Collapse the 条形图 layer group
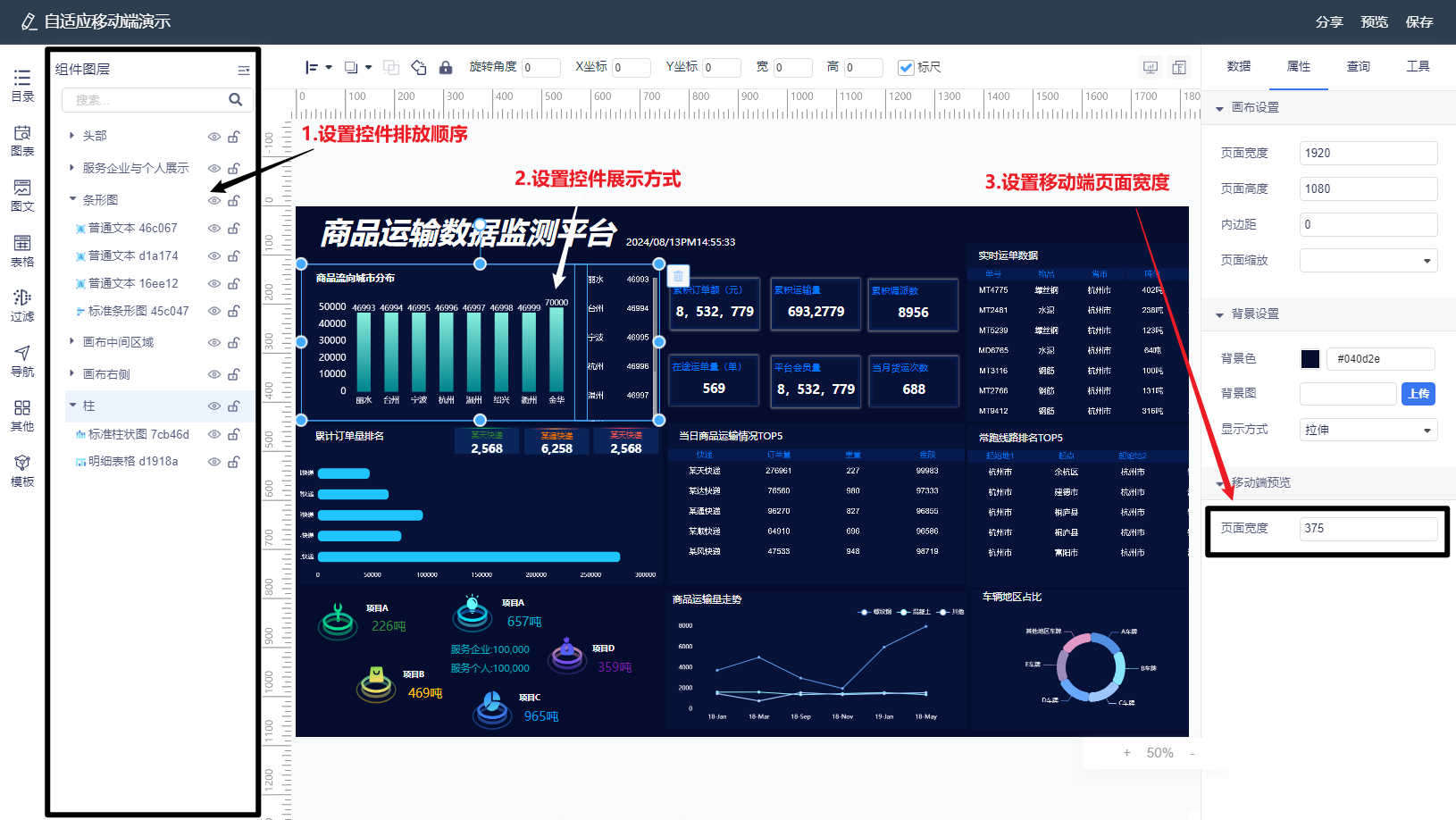 click(x=72, y=199)
